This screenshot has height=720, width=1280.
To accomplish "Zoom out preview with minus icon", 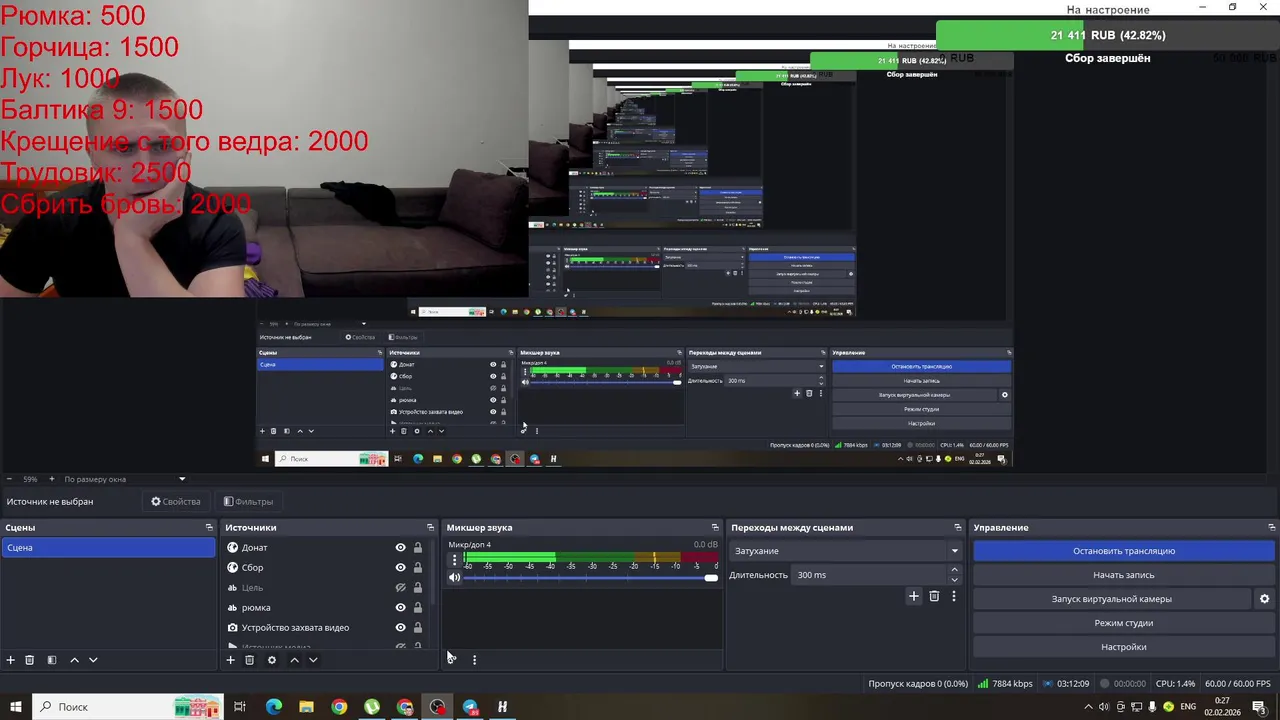I will 9,479.
